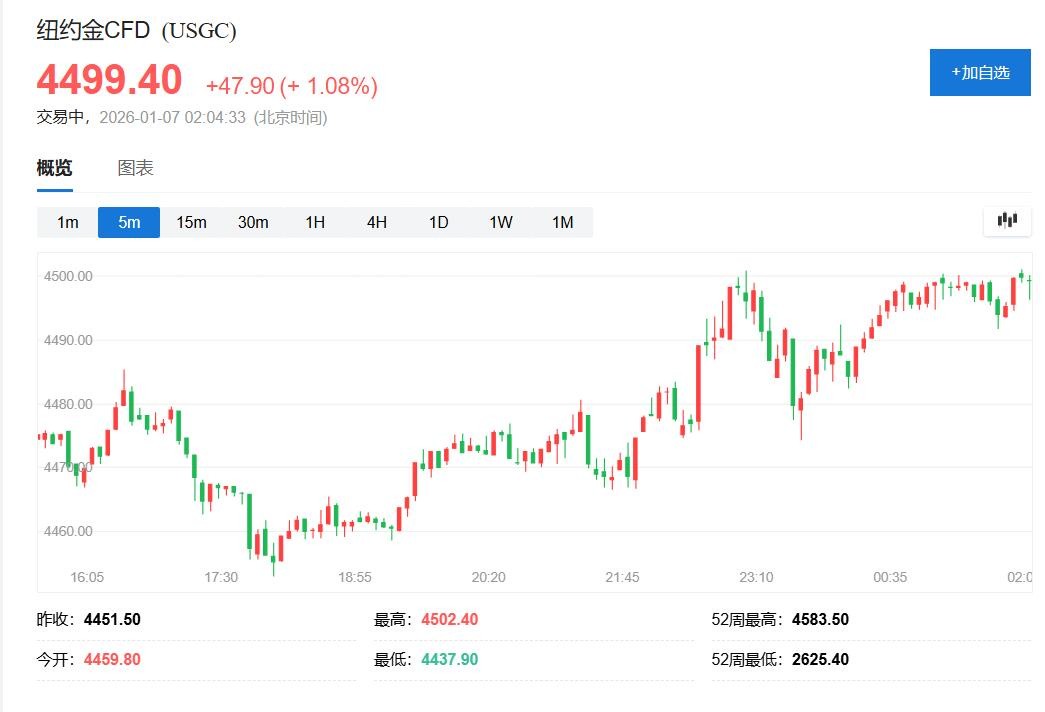Select the highlighted 5m interval
This screenshot has width=1045, height=712.
point(129,222)
